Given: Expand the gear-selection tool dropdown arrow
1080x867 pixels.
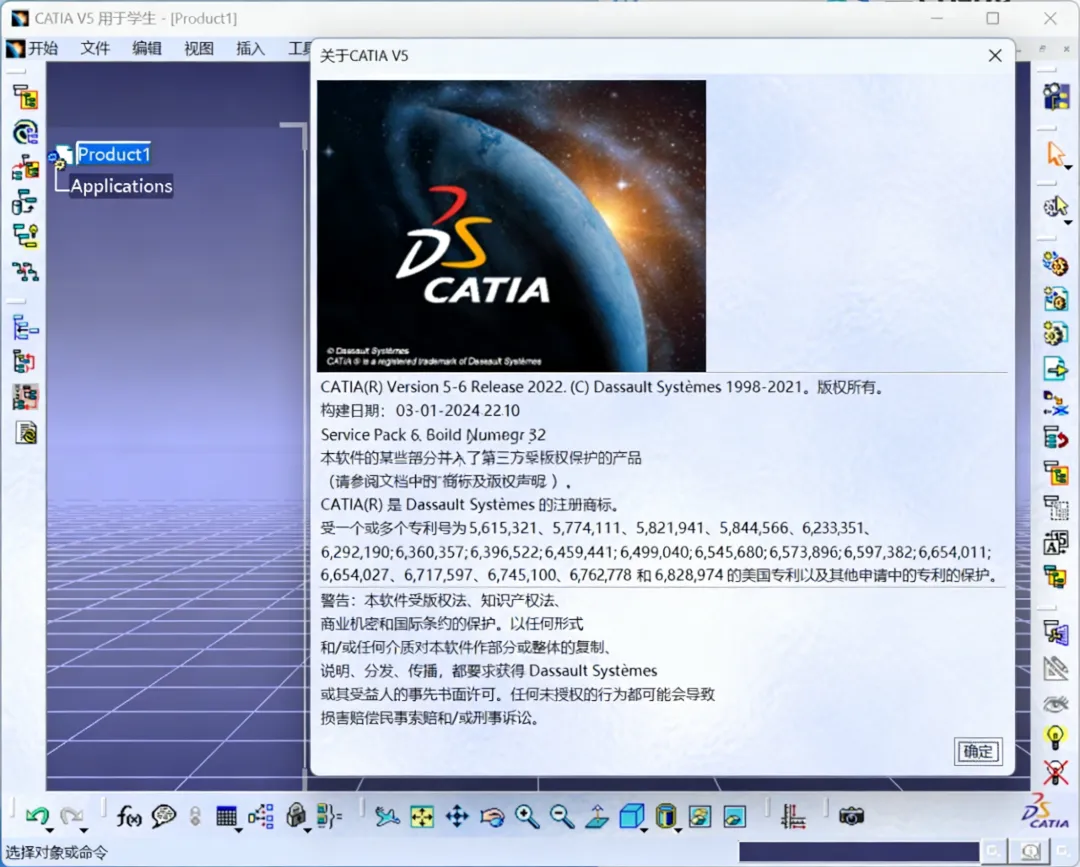Looking at the screenshot, I should pyautogui.click(x=1068, y=222).
